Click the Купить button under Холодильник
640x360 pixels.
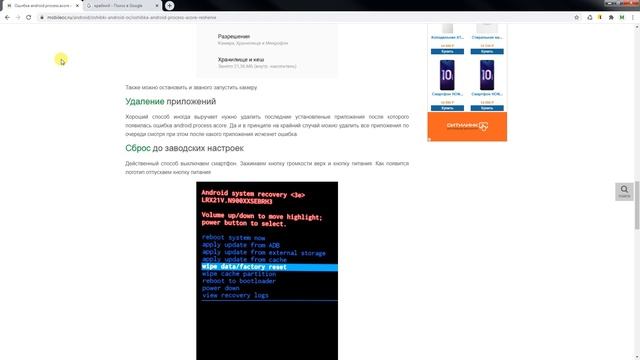(447, 51)
